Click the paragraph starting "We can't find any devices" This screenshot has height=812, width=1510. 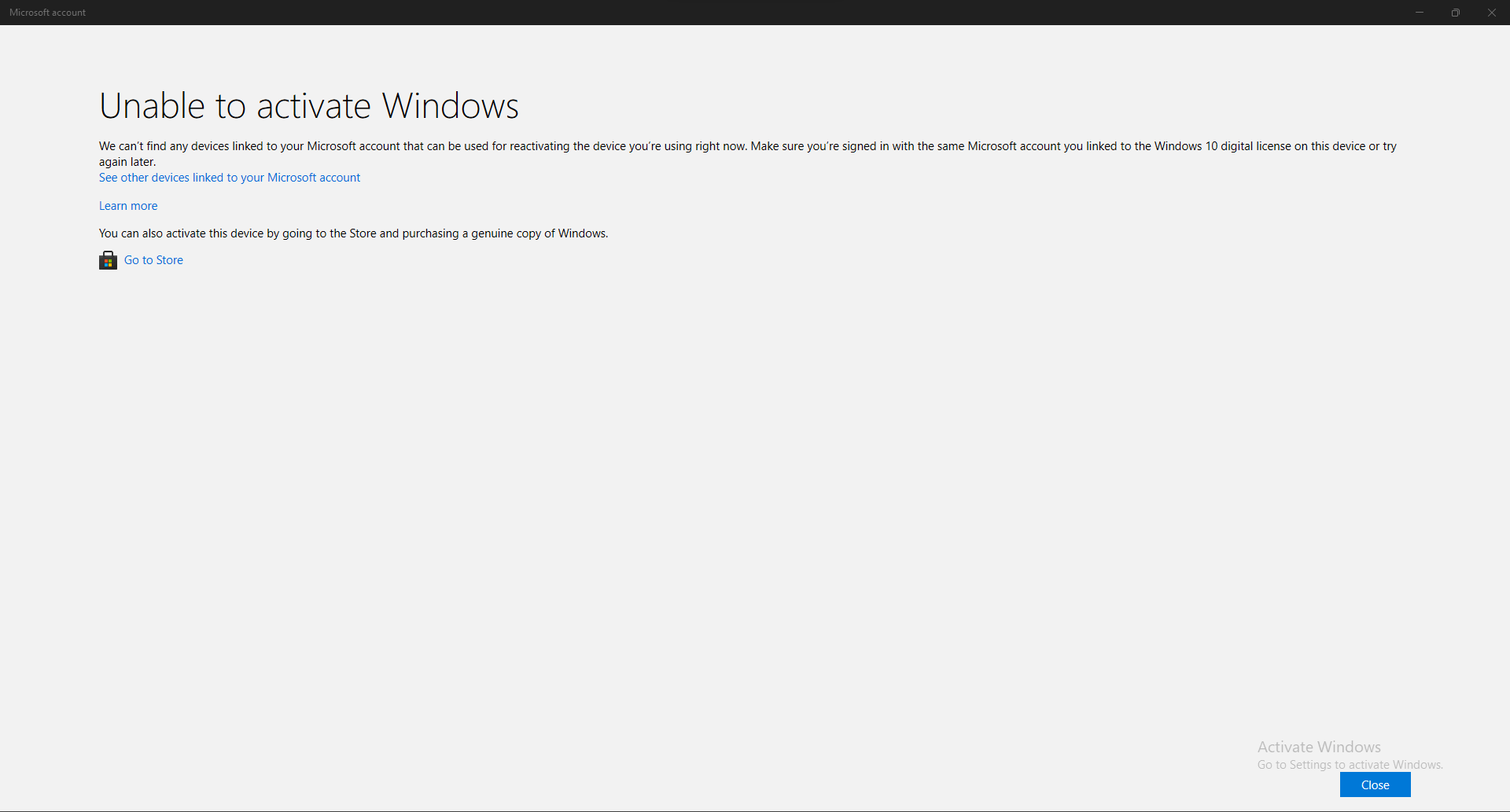point(748,154)
